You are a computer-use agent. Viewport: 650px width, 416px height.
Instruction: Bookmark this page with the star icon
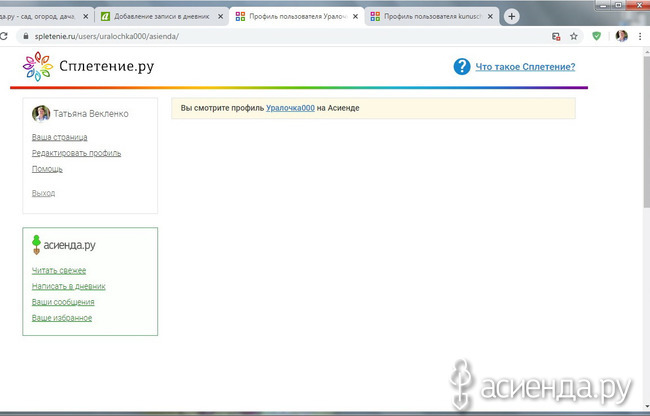pyautogui.click(x=574, y=35)
